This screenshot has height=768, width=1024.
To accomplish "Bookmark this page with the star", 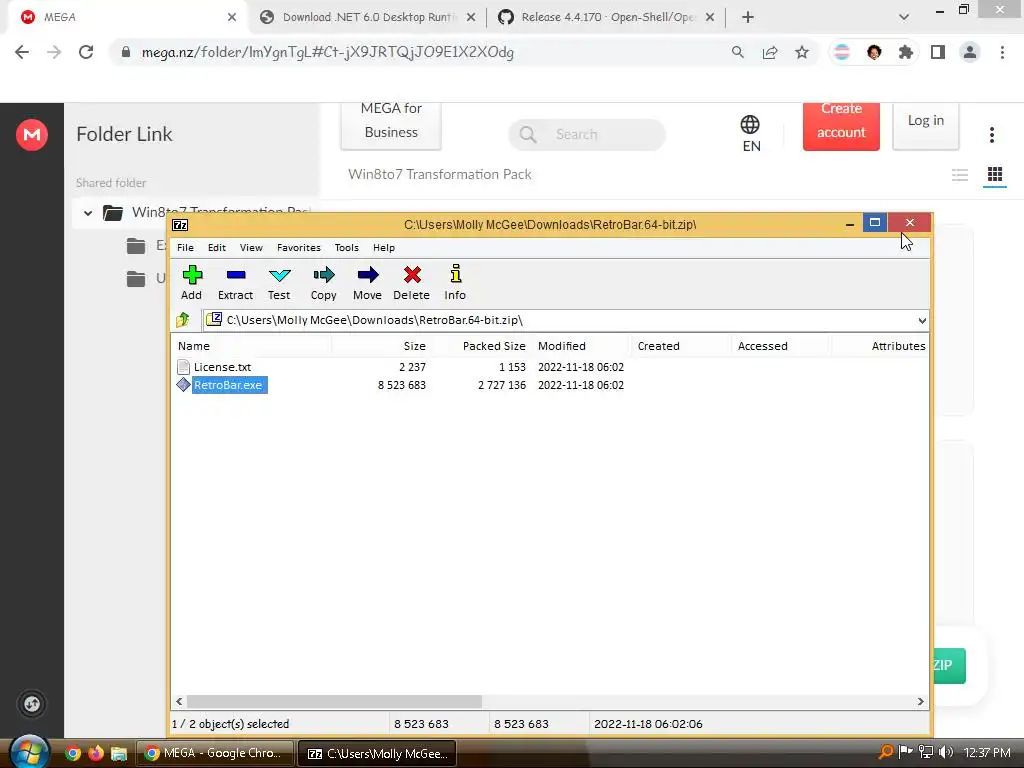I will [802, 52].
